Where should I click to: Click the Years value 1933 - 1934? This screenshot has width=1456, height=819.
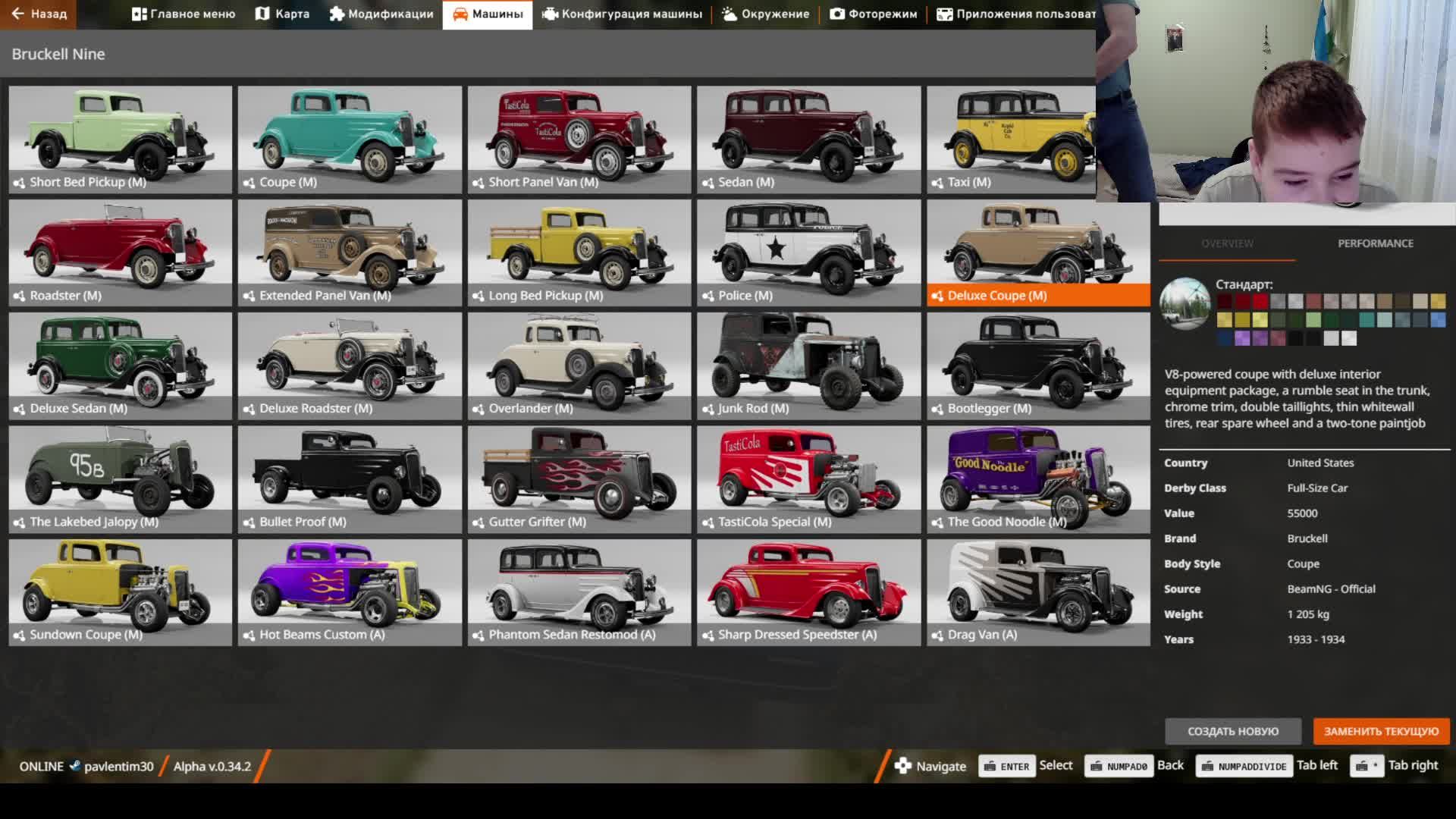point(1316,639)
